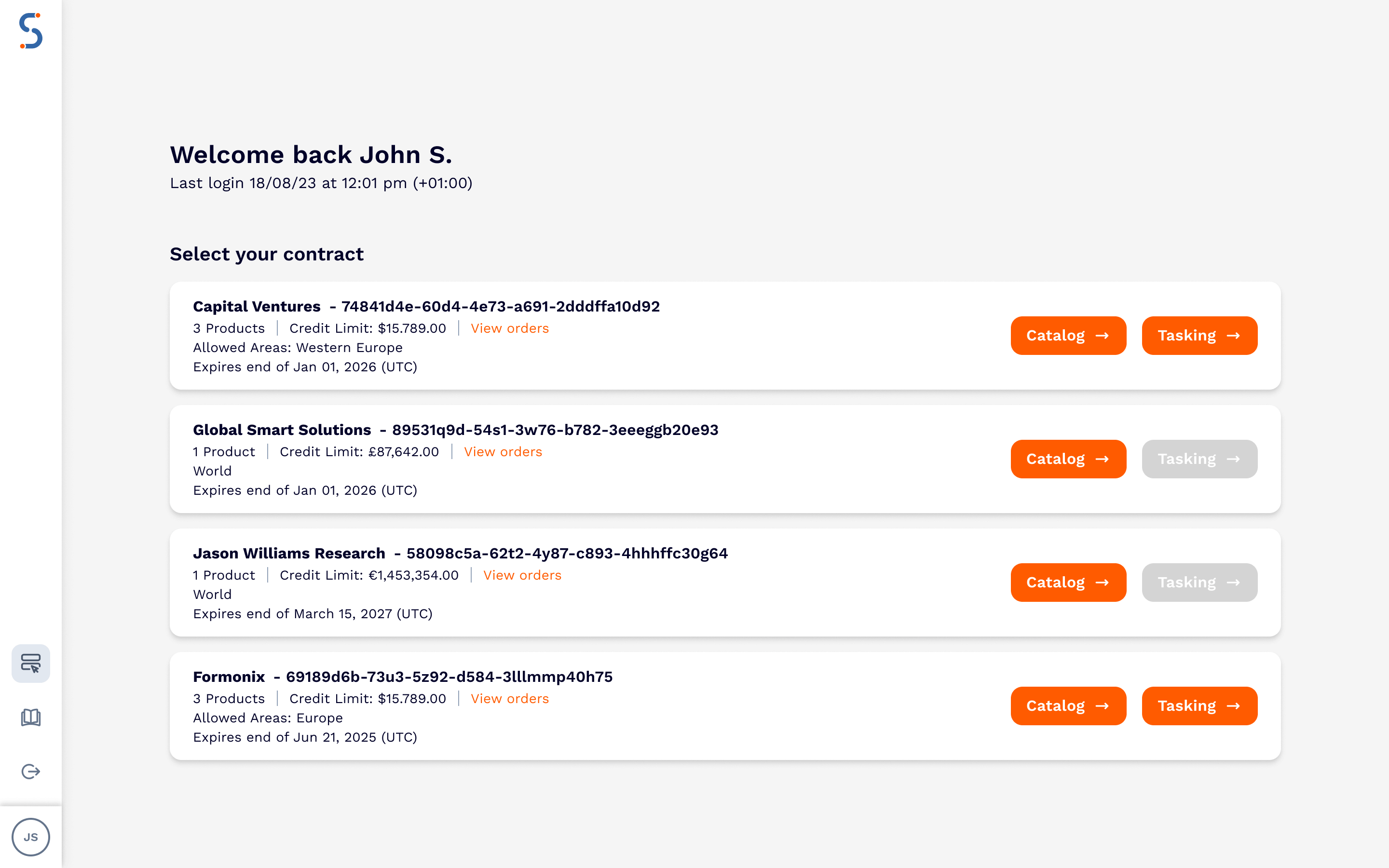View orders for Capital Ventures
Image resolution: width=1389 pixels, height=868 pixels.
[509, 328]
